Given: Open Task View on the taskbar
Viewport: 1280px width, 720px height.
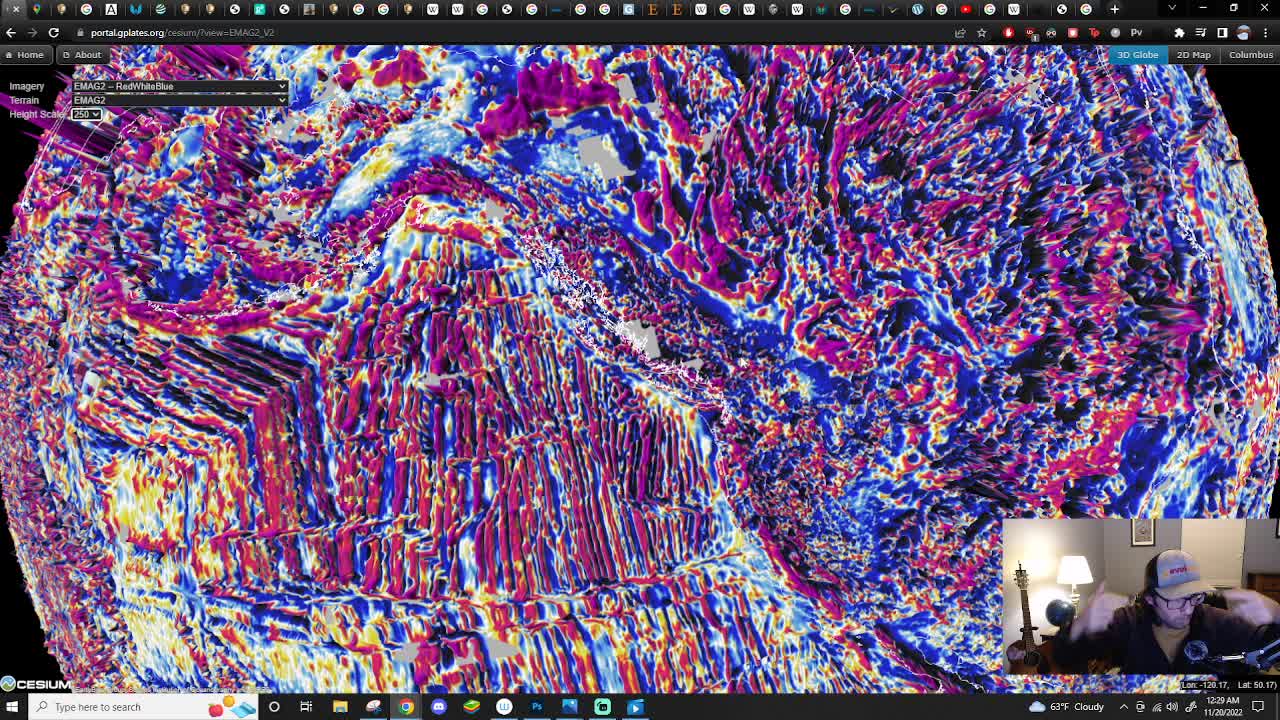Looking at the screenshot, I should (x=306, y=707).
